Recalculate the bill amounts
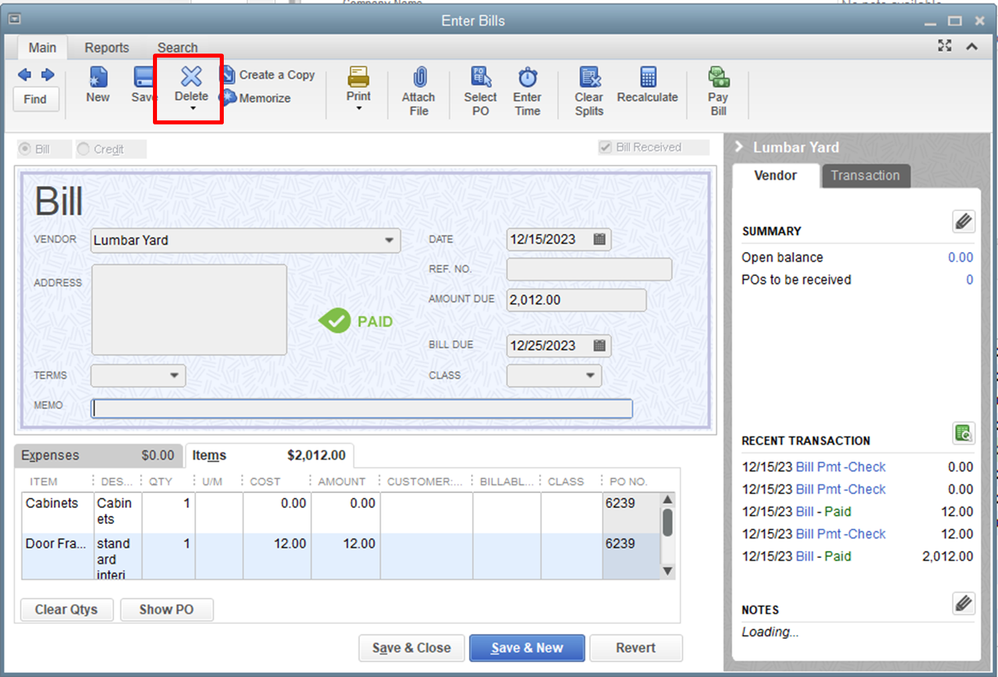 click(647, 85)
